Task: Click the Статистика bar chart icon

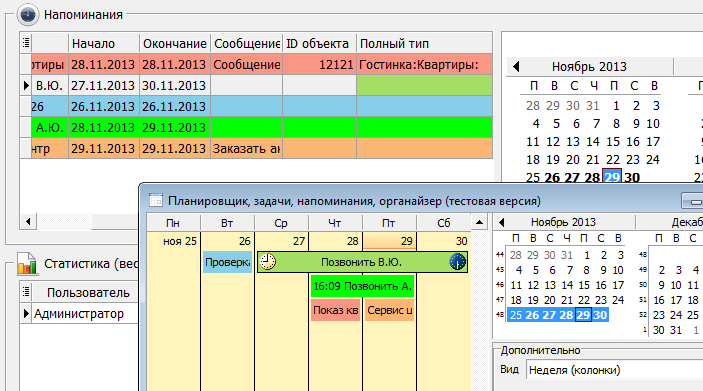Action: (27, 263)
